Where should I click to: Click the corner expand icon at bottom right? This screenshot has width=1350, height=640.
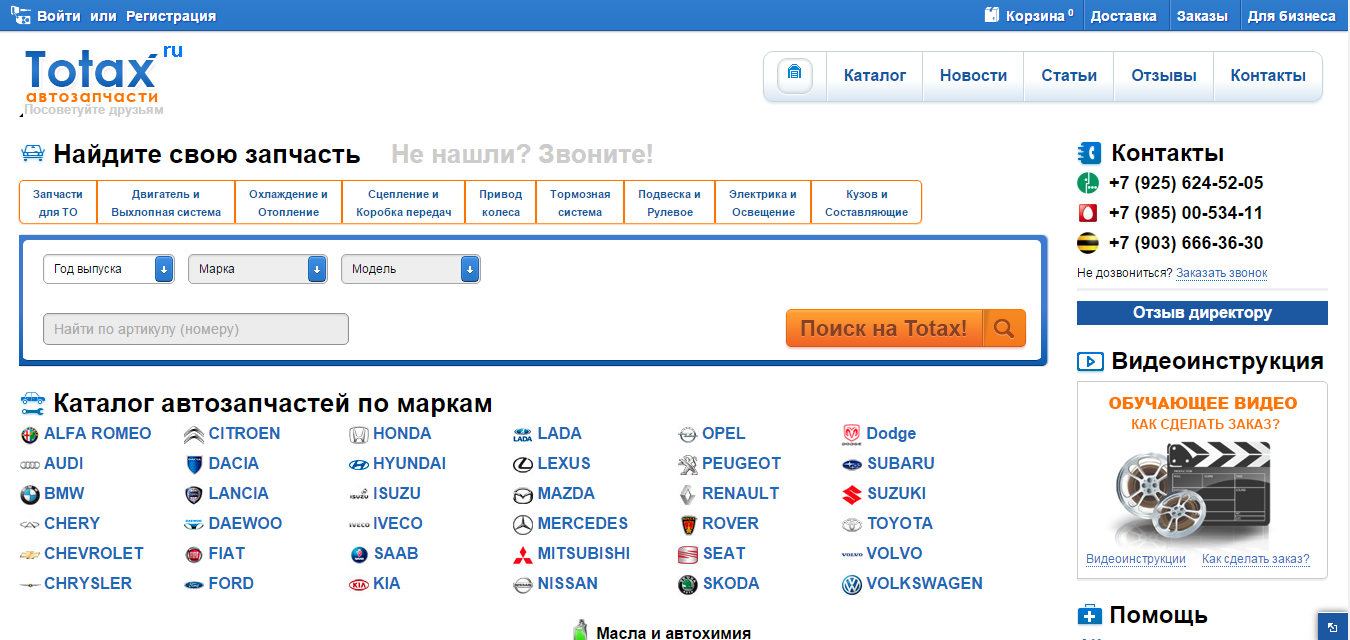pyautogui.click(x=1333, y=627)
